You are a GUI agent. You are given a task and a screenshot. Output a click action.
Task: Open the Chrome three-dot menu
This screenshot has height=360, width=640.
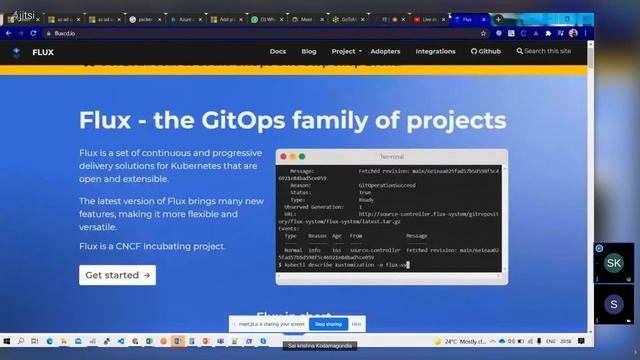pyautogui.click(x=585, y=33)
